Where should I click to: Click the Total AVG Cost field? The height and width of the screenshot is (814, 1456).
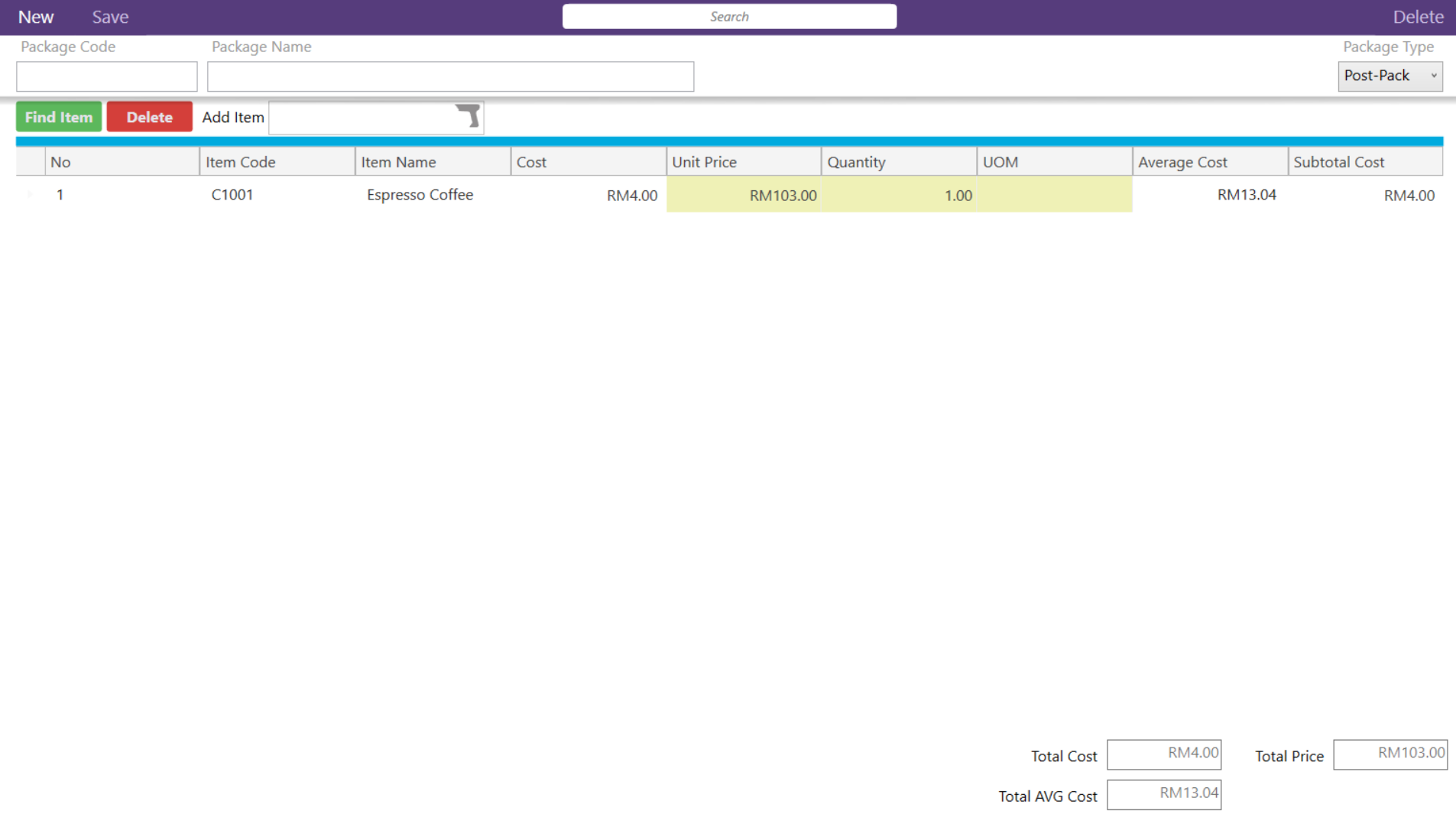1163,794
